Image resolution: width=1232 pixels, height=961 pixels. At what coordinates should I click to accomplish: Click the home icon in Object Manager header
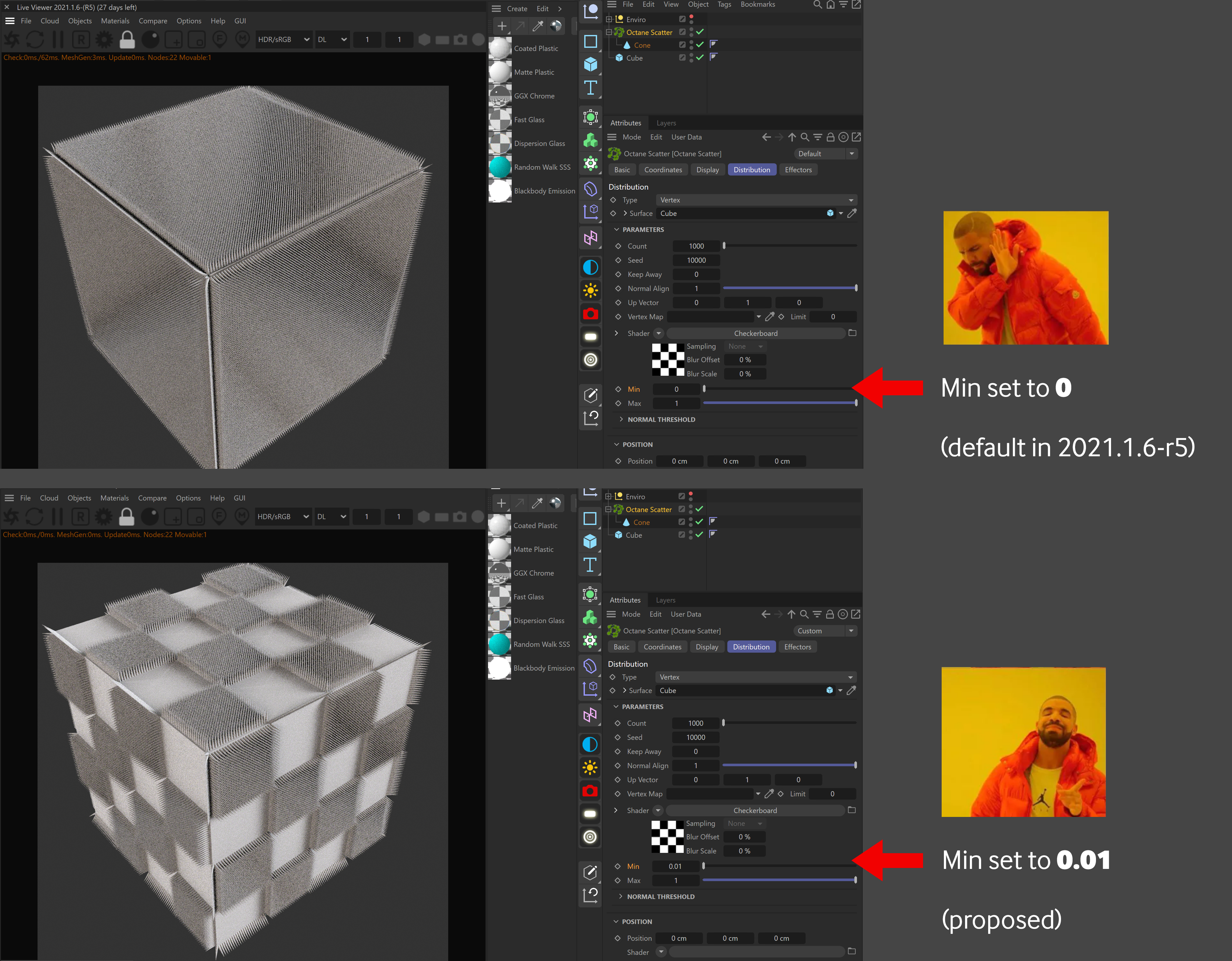(830, 4)
